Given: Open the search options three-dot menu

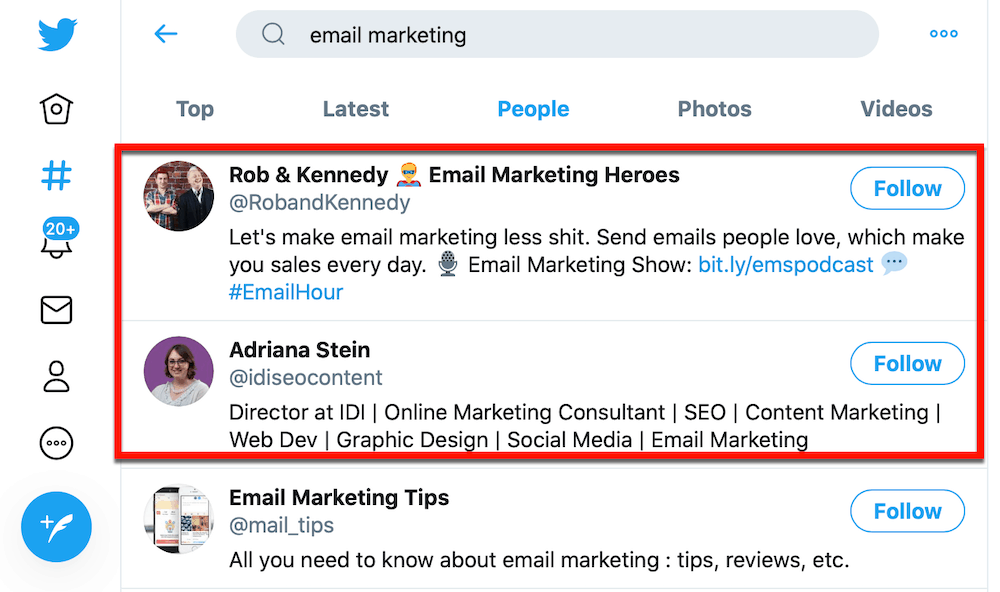Looking at the screenshot, I should 943,34.
